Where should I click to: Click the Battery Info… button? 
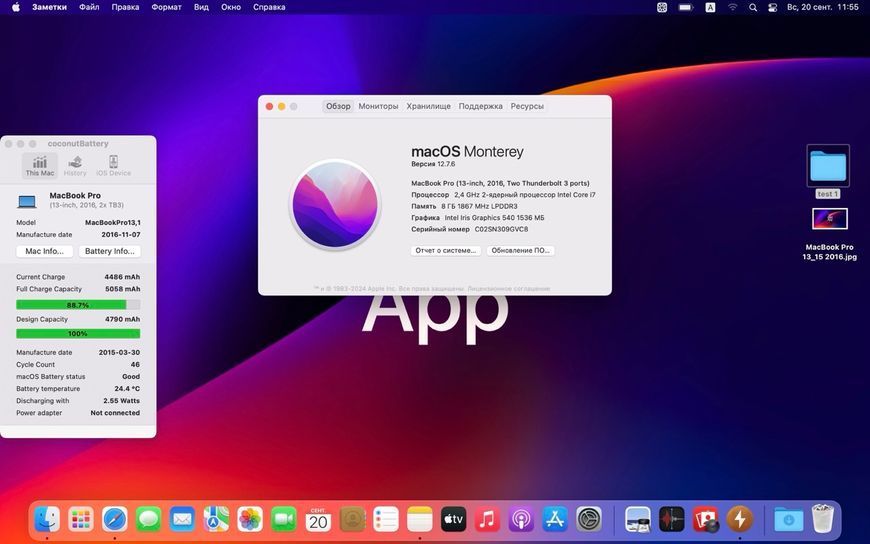coord(109,251)
